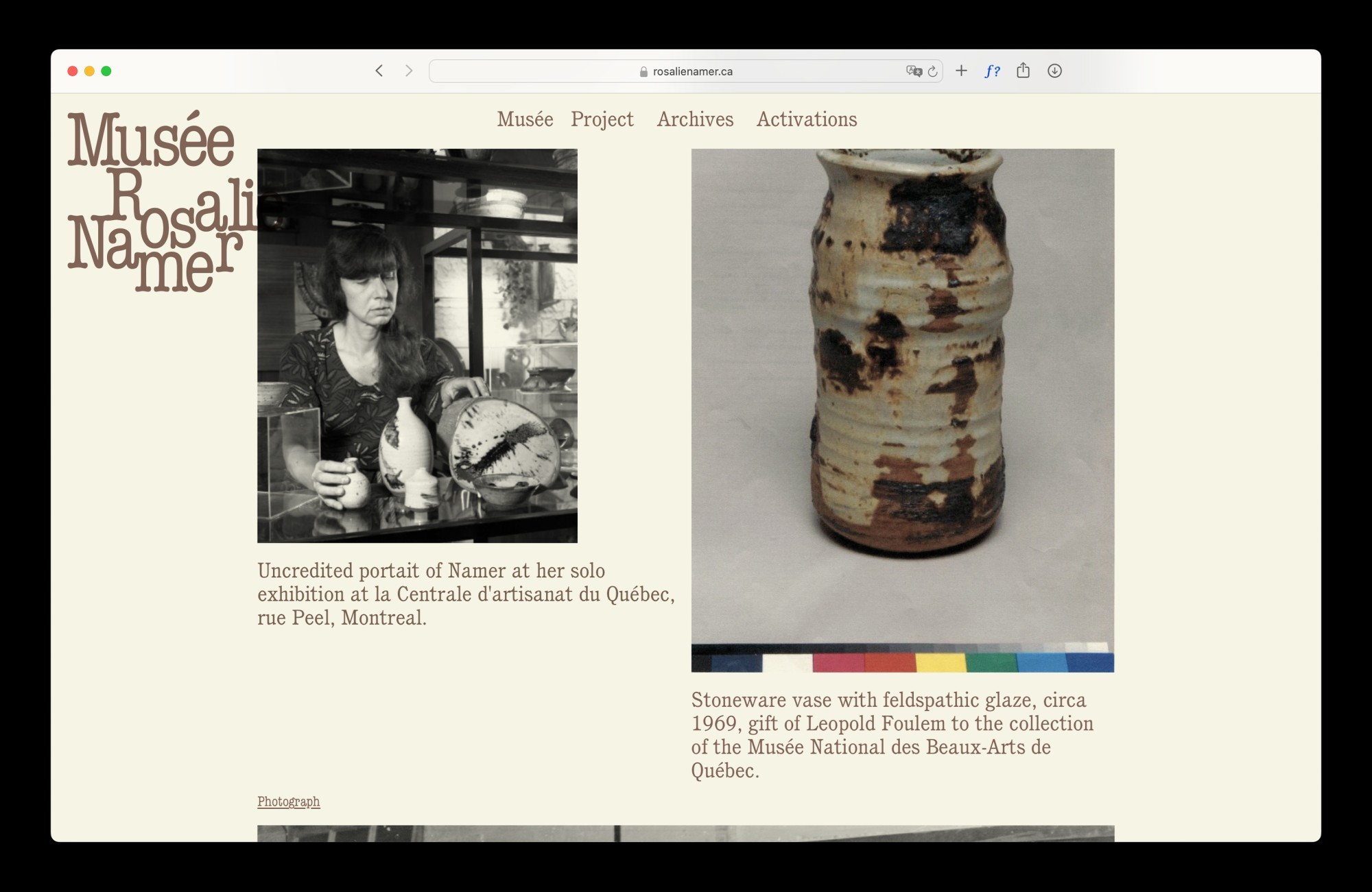Open the share sheet icon
Screen dimensions: 1372x892
[x=1023, y=71]
